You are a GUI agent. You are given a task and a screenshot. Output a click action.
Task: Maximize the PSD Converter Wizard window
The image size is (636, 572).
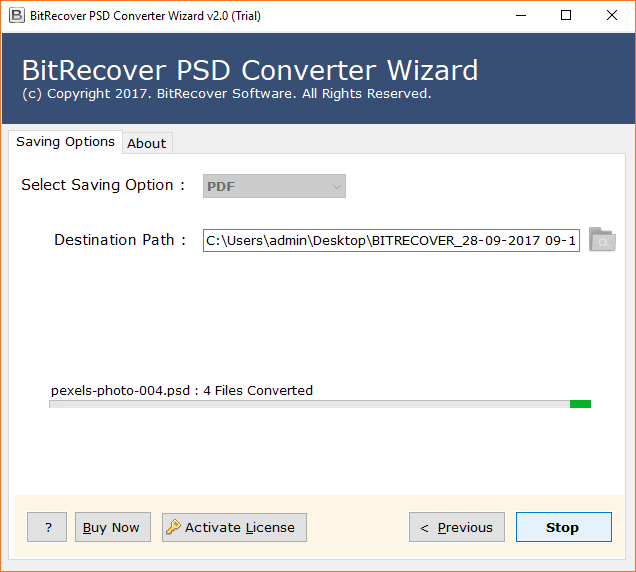pyautogui.click(x=566, y=16)
